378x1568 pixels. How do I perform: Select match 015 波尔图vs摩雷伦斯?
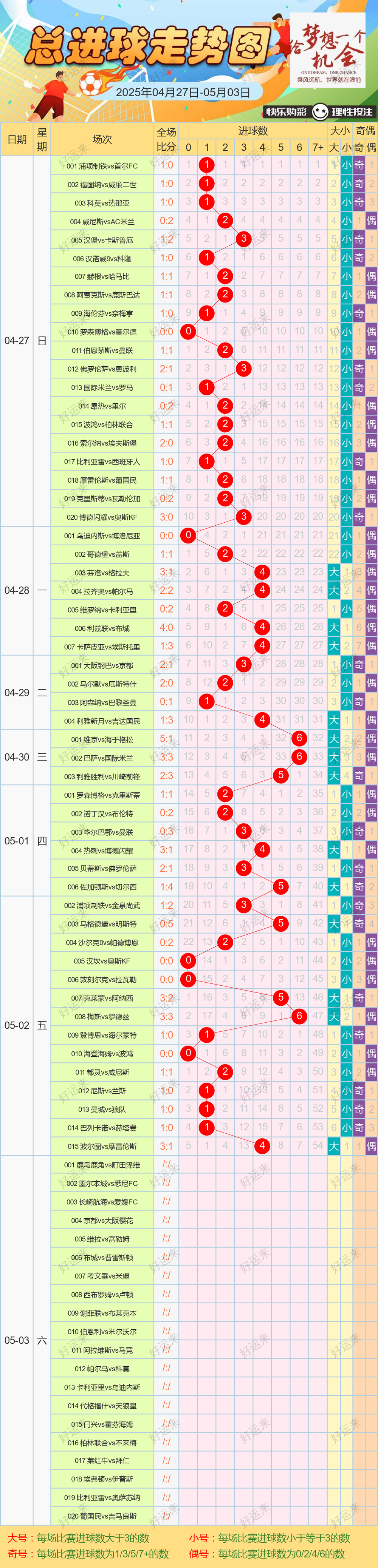pyautogui.click(x=102, y=1146)
